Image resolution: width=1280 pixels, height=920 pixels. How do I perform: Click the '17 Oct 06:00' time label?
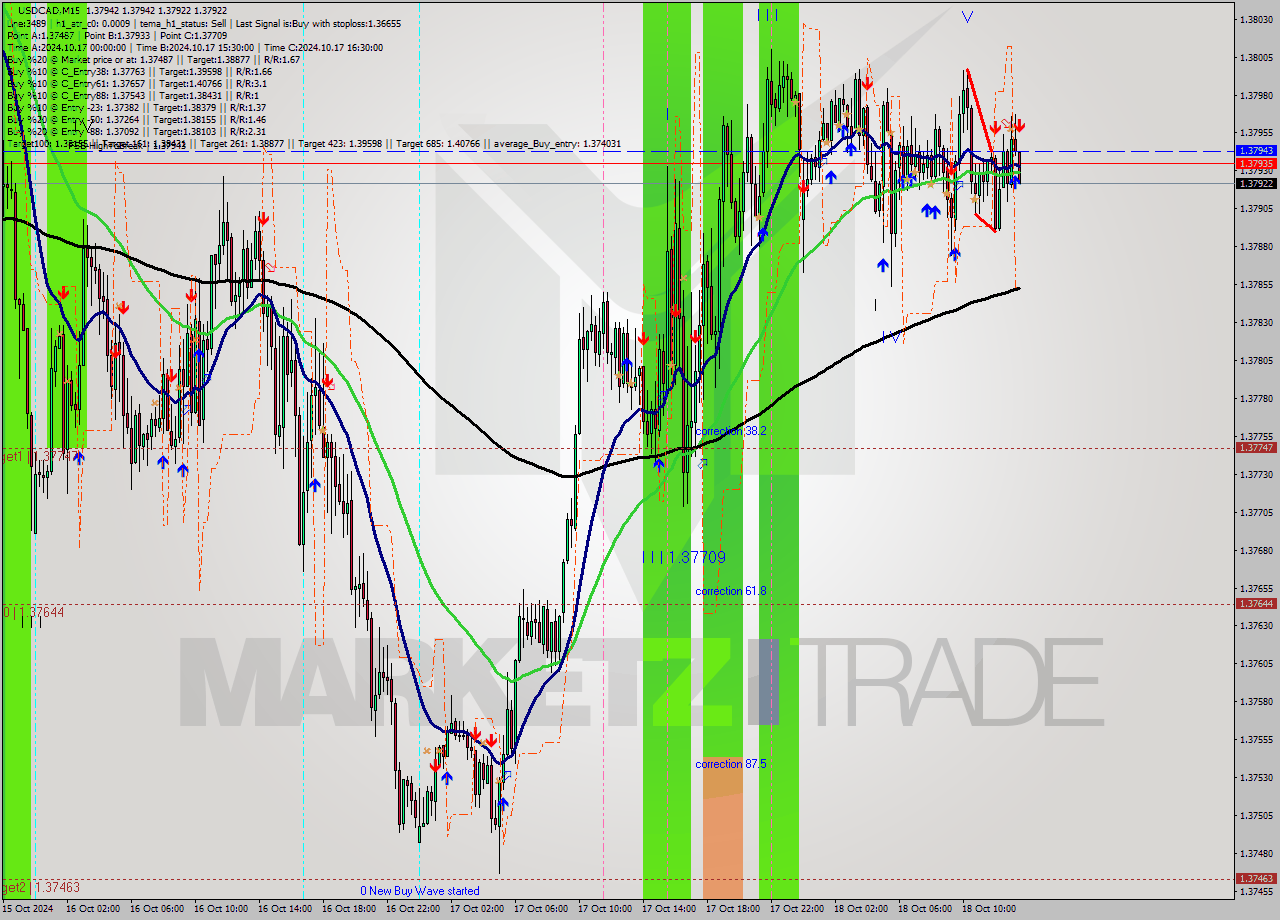pos(541,909)
